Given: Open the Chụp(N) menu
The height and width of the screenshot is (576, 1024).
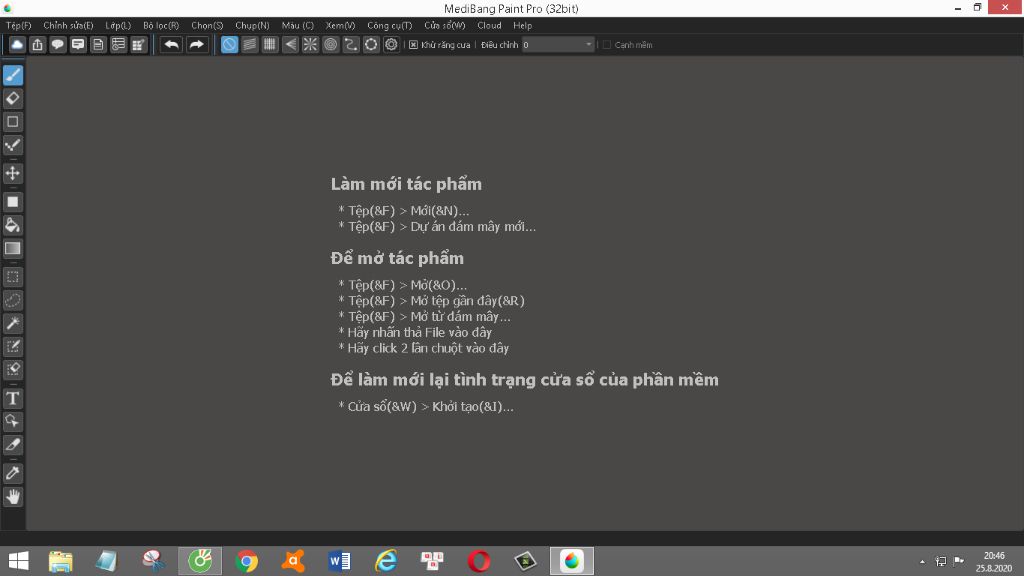Looking at the screenshot, I should click(252, 25).
